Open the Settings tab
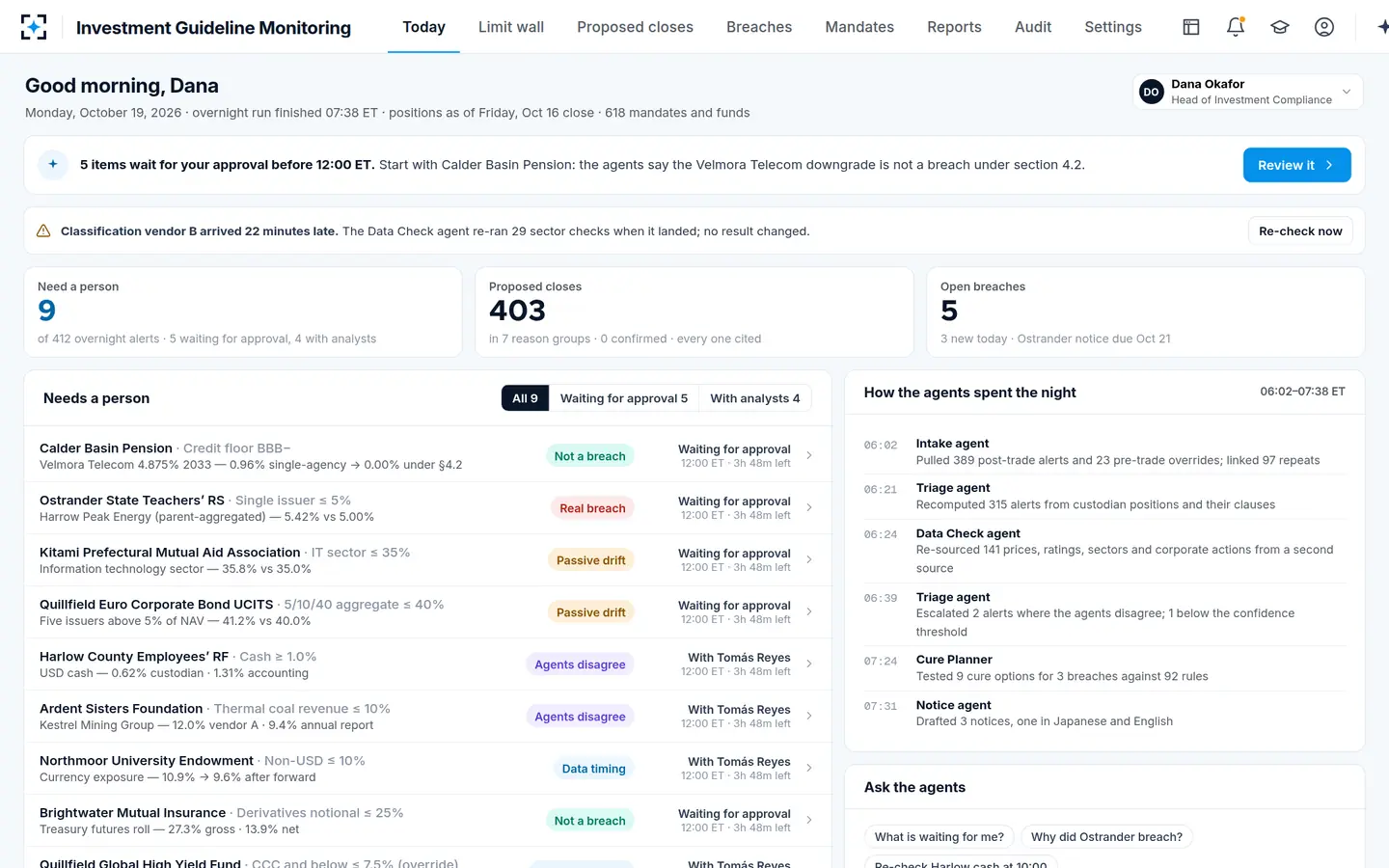The image size is (1389, 868). tap(1113, 27)
